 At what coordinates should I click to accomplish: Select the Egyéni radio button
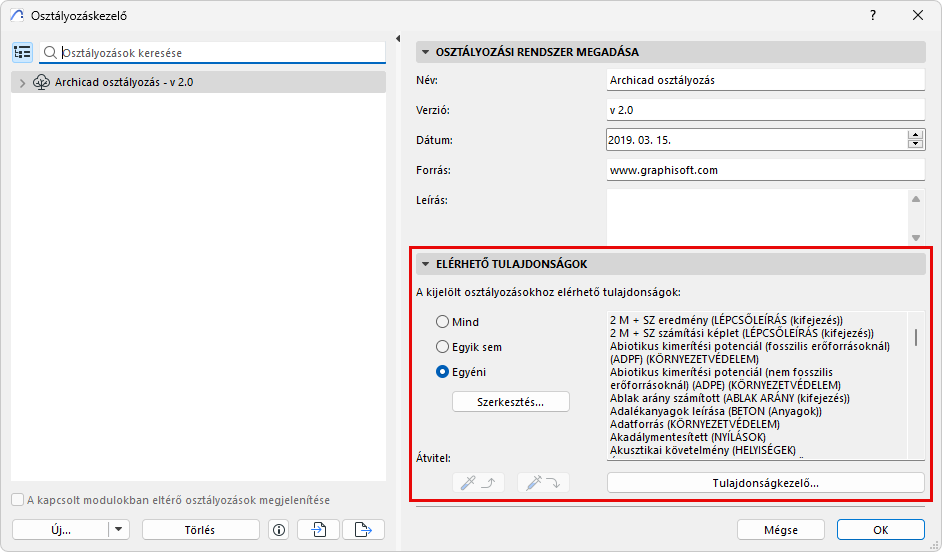(x=442, y=372)
